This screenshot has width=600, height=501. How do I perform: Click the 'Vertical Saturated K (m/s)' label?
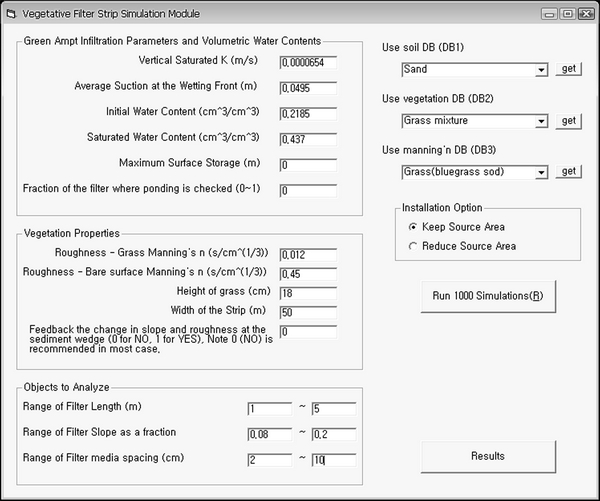(198, 60)
